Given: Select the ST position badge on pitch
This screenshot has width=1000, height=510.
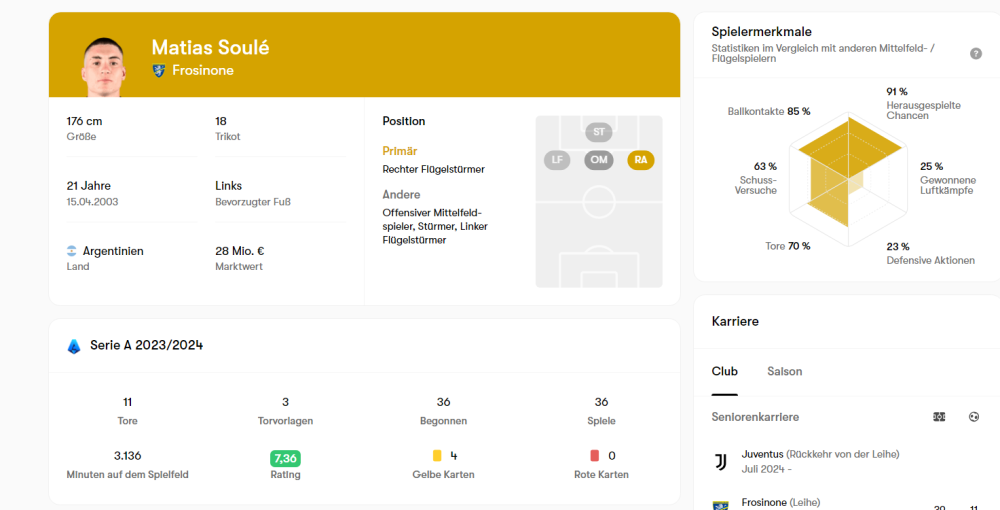Looking at the screenshot, I should point(599,132).
